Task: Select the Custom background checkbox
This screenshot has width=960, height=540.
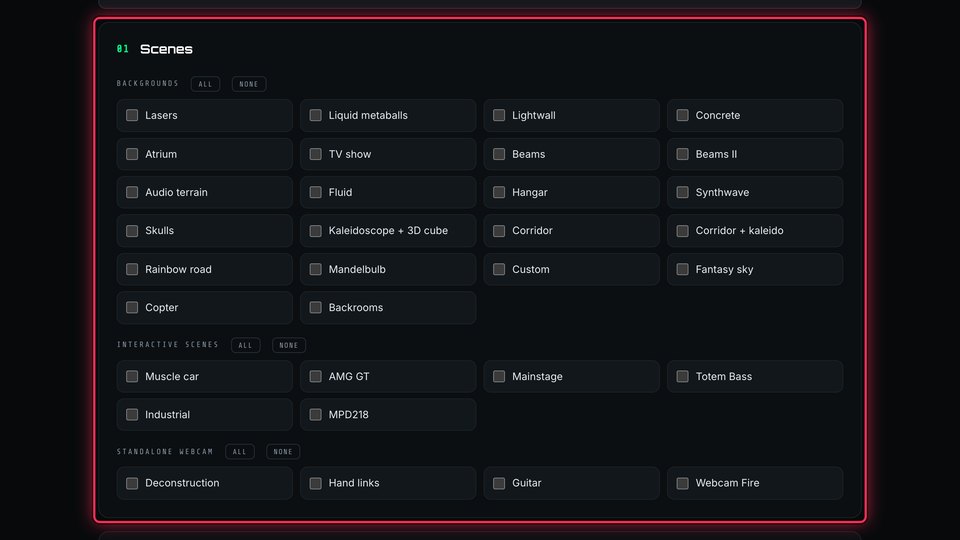Action: click(x=499, y=269)
